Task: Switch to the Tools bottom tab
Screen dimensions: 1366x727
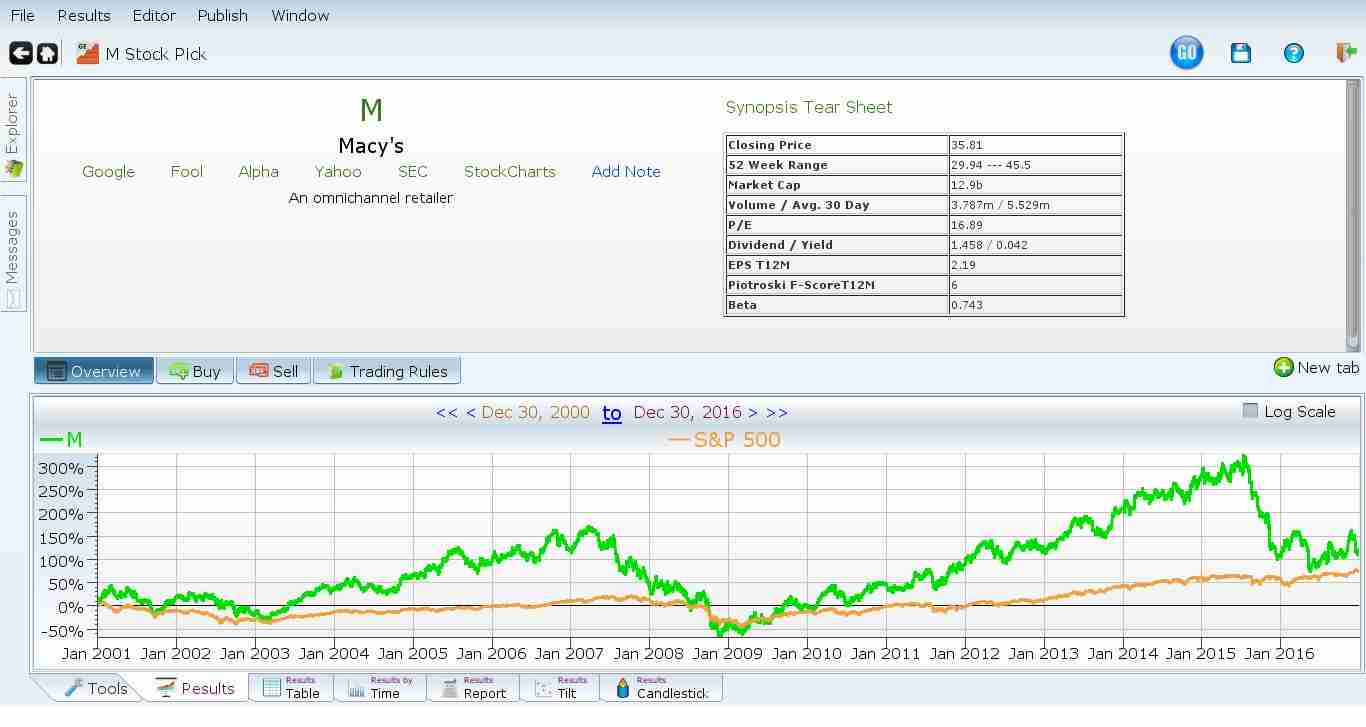Action: tap(96, 688)
